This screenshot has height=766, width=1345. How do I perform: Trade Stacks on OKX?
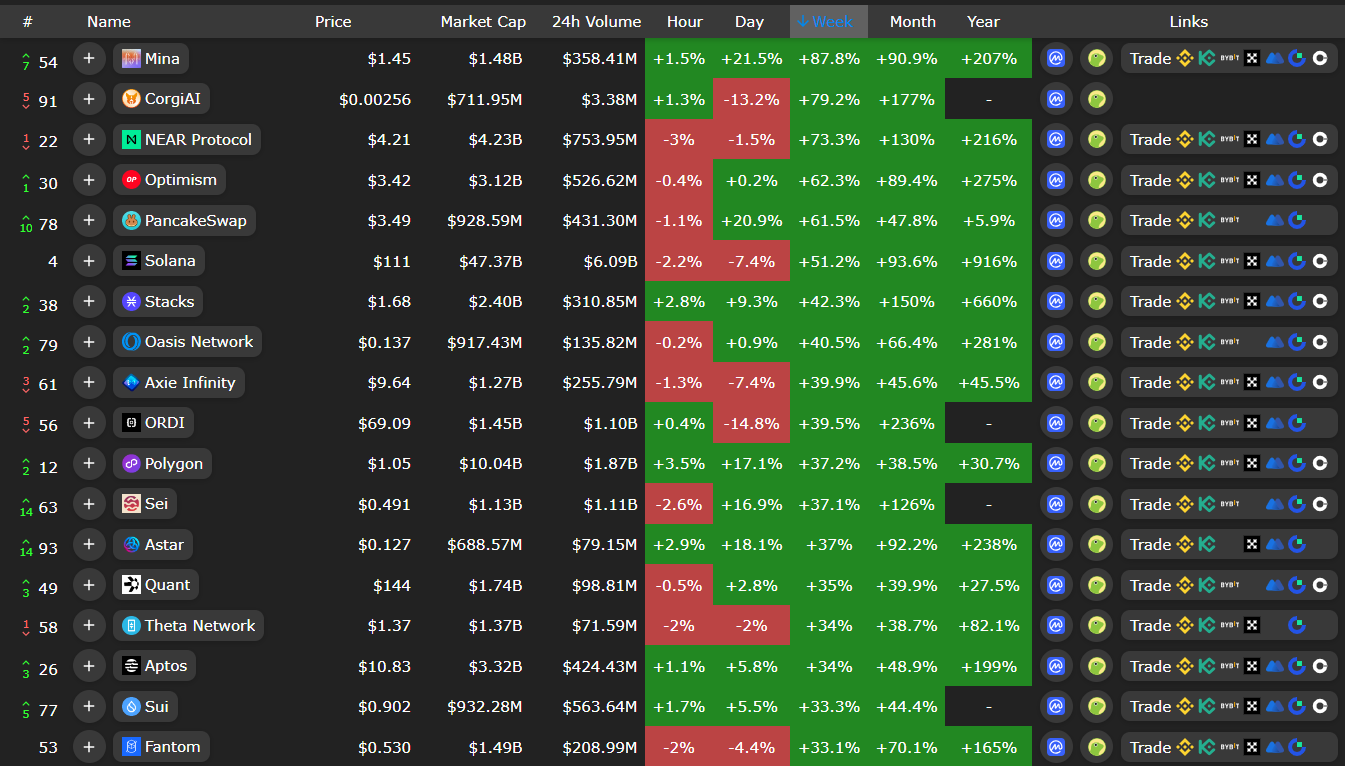pos(1252,301)
